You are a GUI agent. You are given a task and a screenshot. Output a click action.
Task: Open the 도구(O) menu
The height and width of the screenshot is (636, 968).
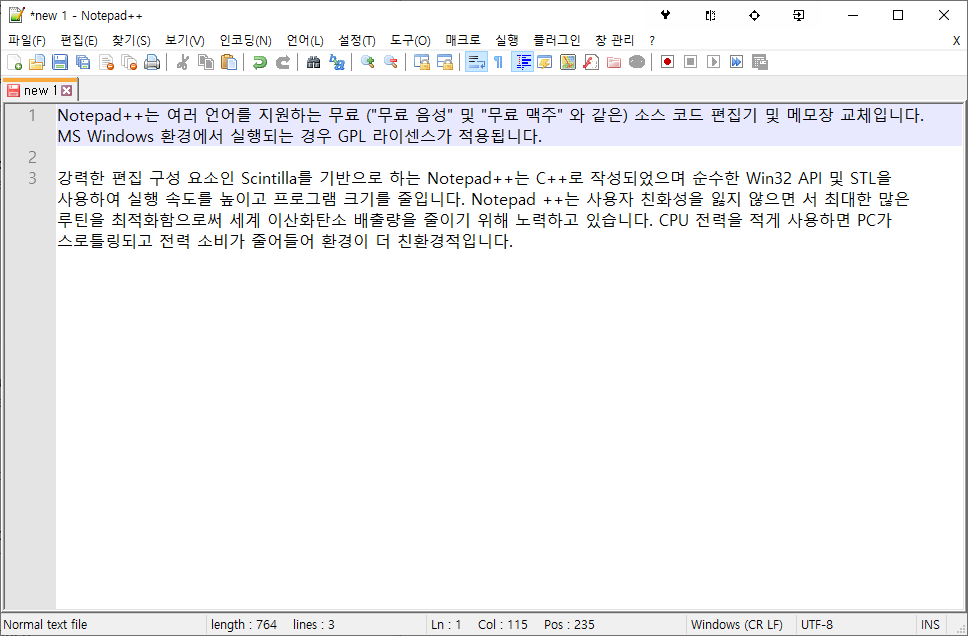[x=411, y=41]
